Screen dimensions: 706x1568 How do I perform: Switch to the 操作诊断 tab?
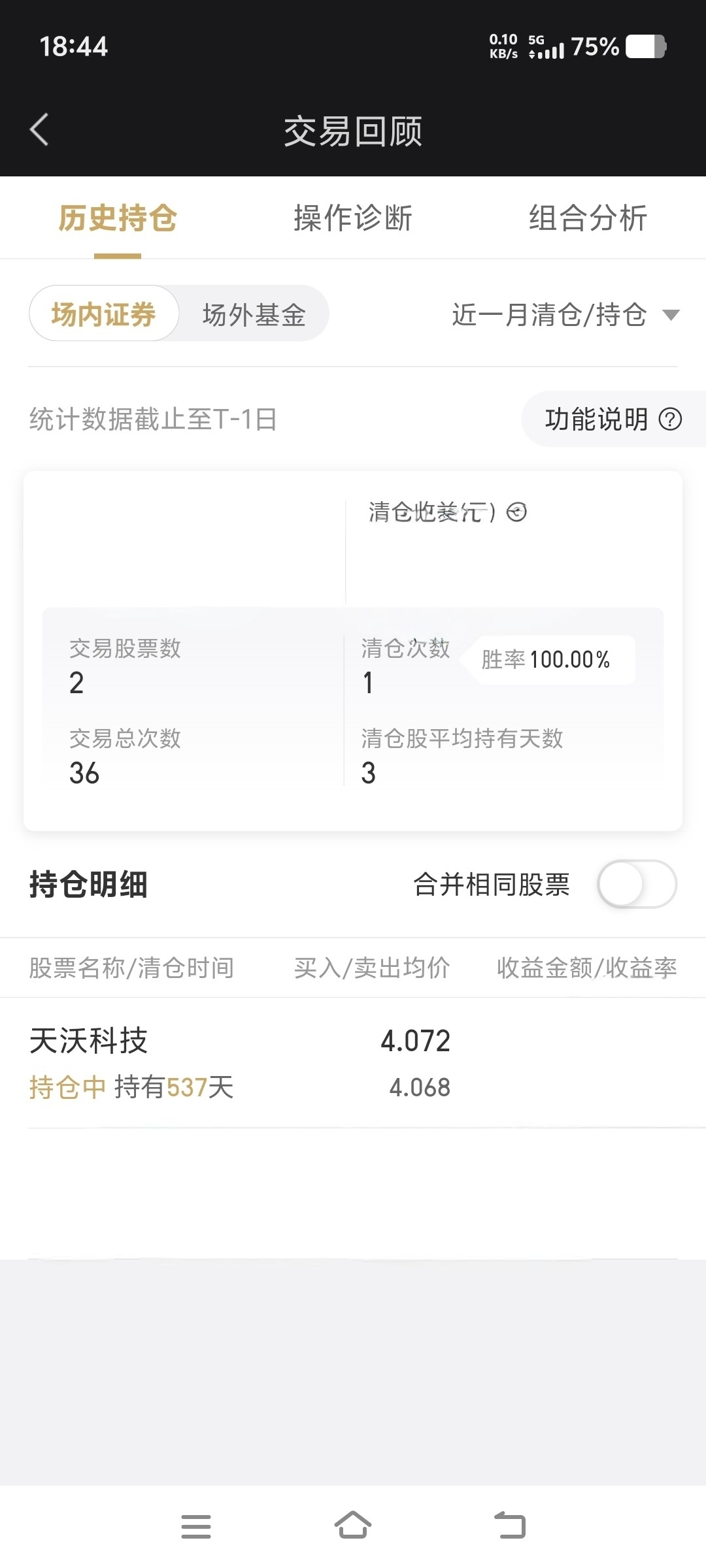pyautogui.click(x=353, y=218)
